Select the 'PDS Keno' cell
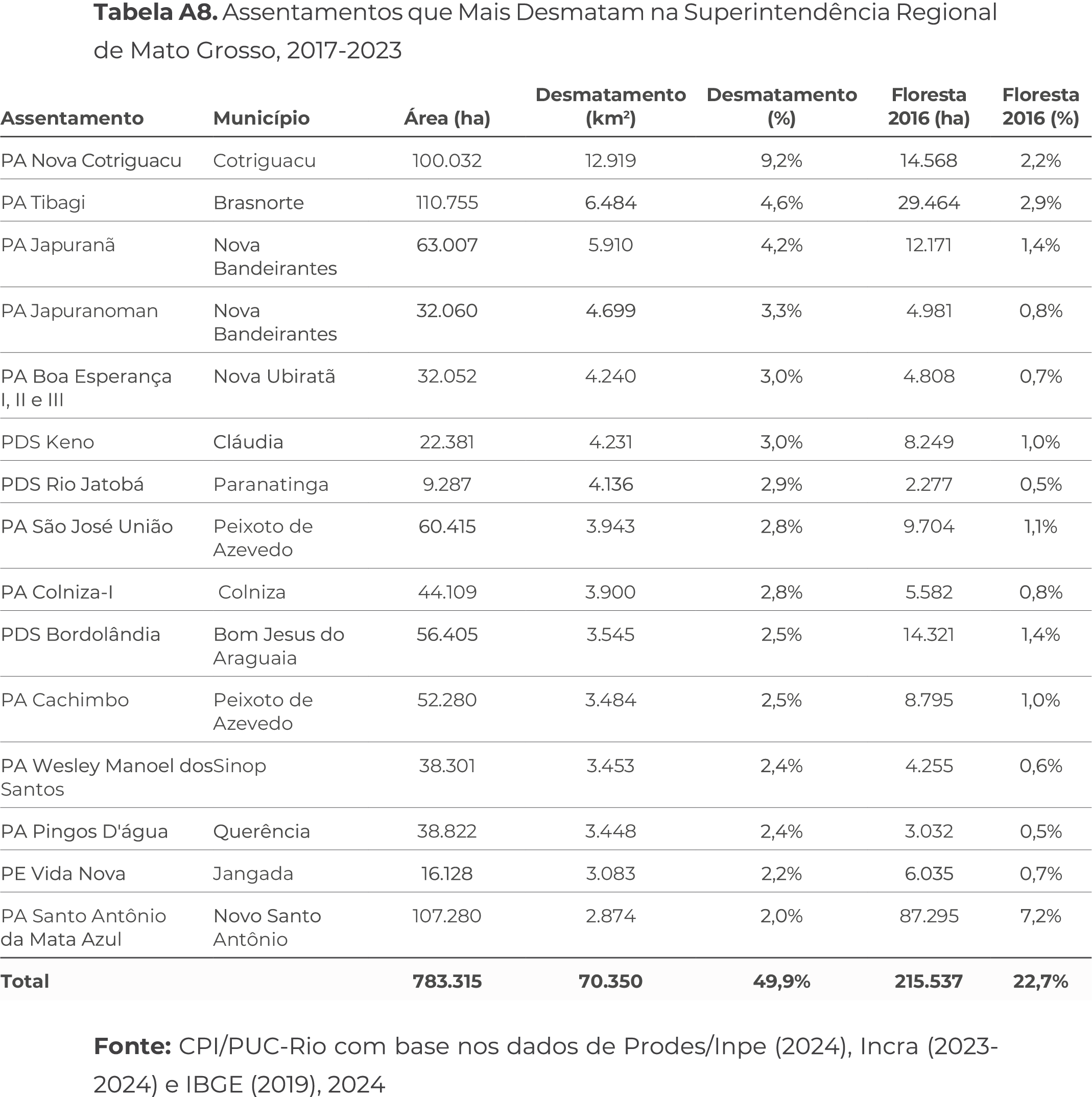Screen dimensions: 1092x1097 pos(47,442)
